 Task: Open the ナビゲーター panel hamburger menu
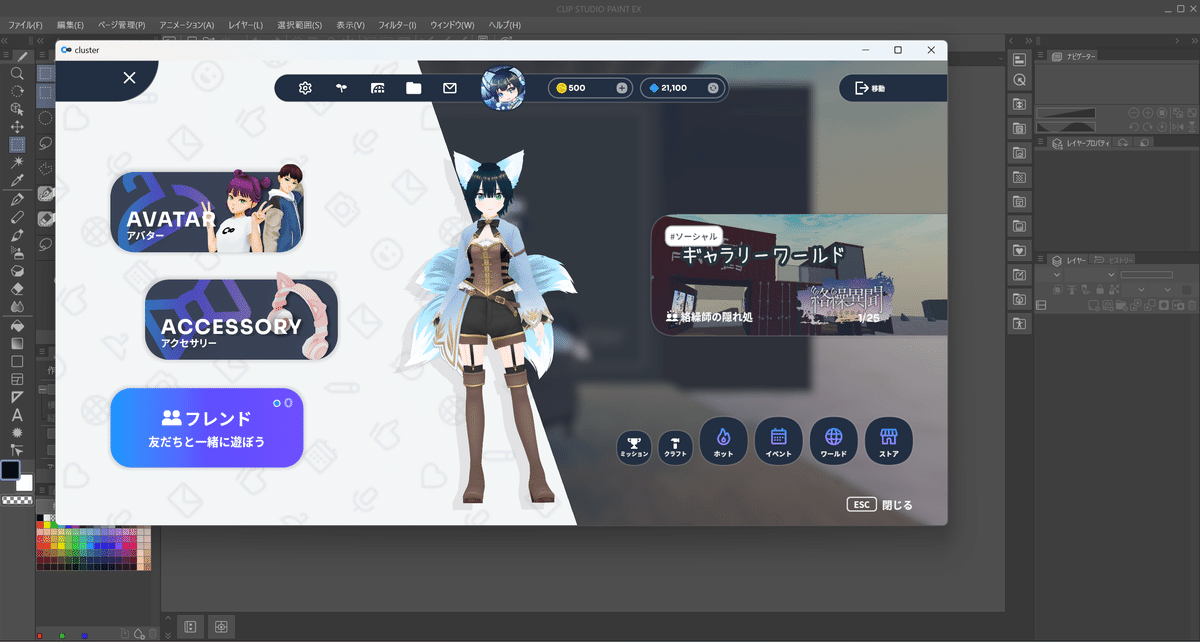1040,56
